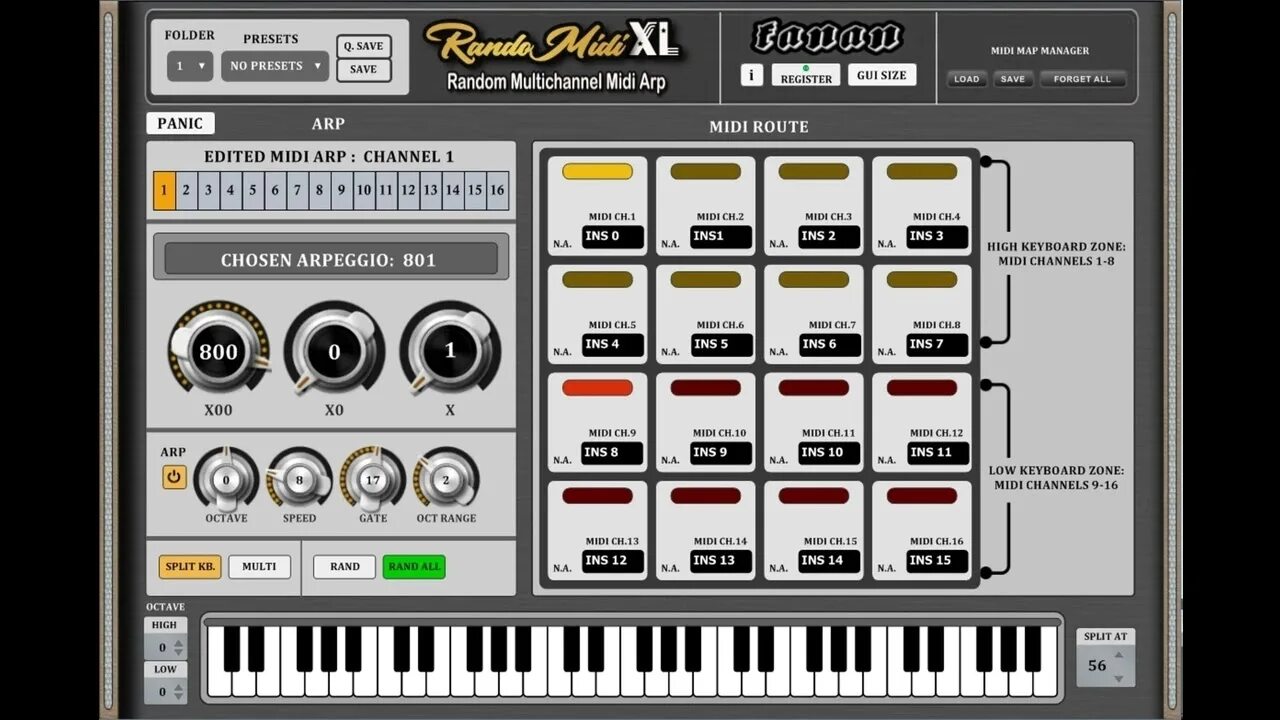
Task: Click the GATE knob
Action: tap(373, 479)
